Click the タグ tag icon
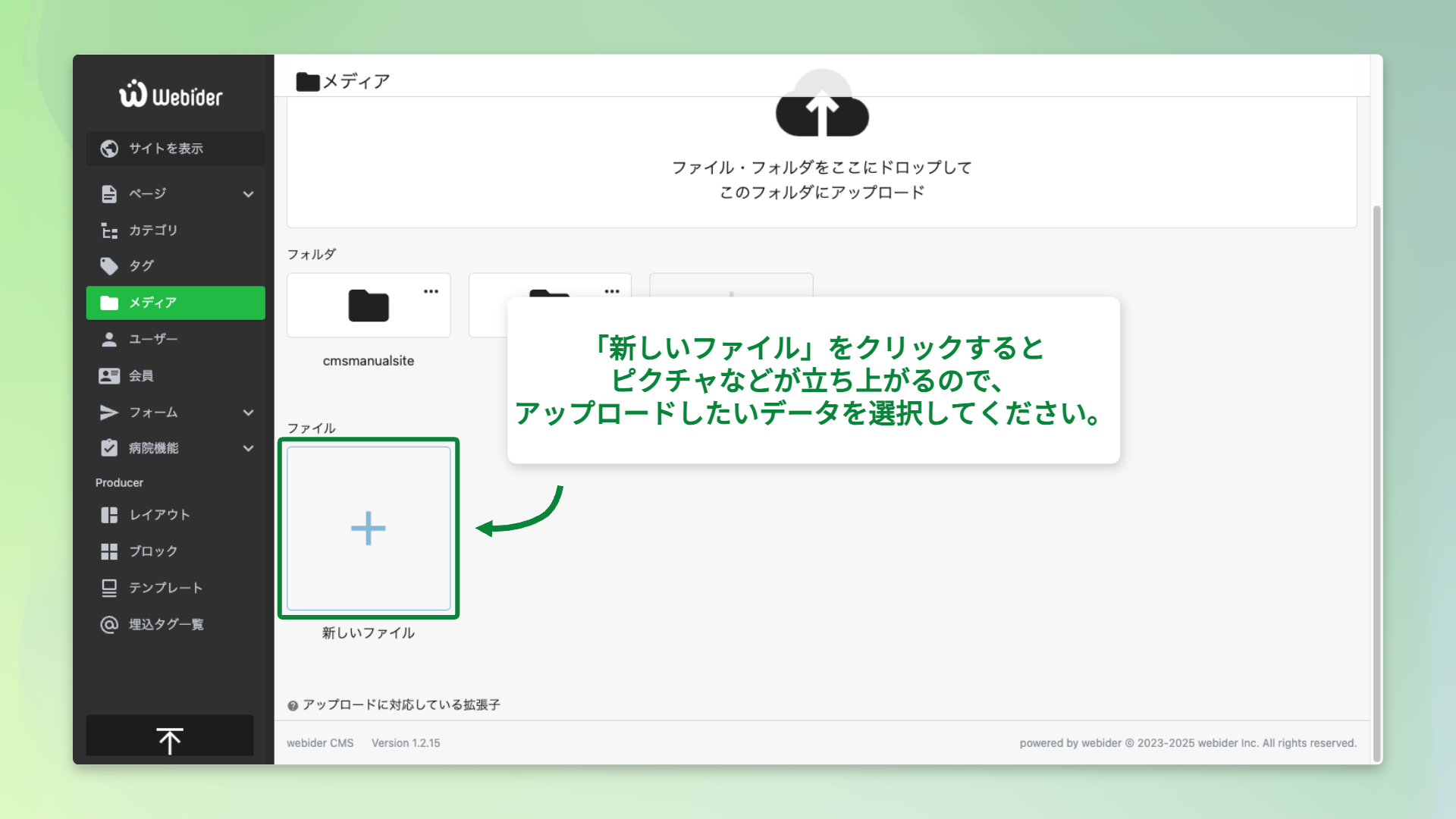This screenshot has width=1456, height=819. pyautogui.click(x=109, y=266)
